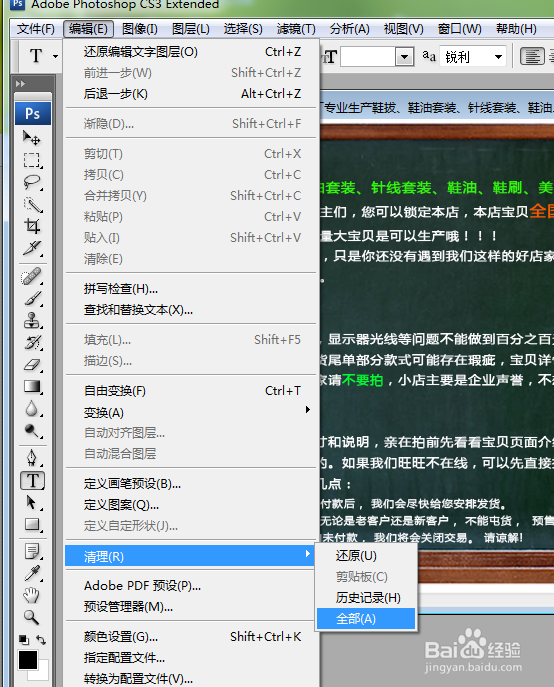
Task: Select the Notes tool
Action: [32, 552]
